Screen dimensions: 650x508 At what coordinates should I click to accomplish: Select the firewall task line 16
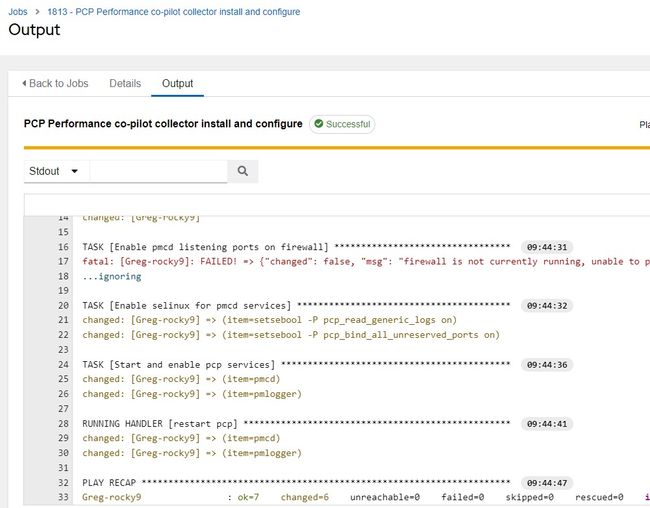pos(296,247)
